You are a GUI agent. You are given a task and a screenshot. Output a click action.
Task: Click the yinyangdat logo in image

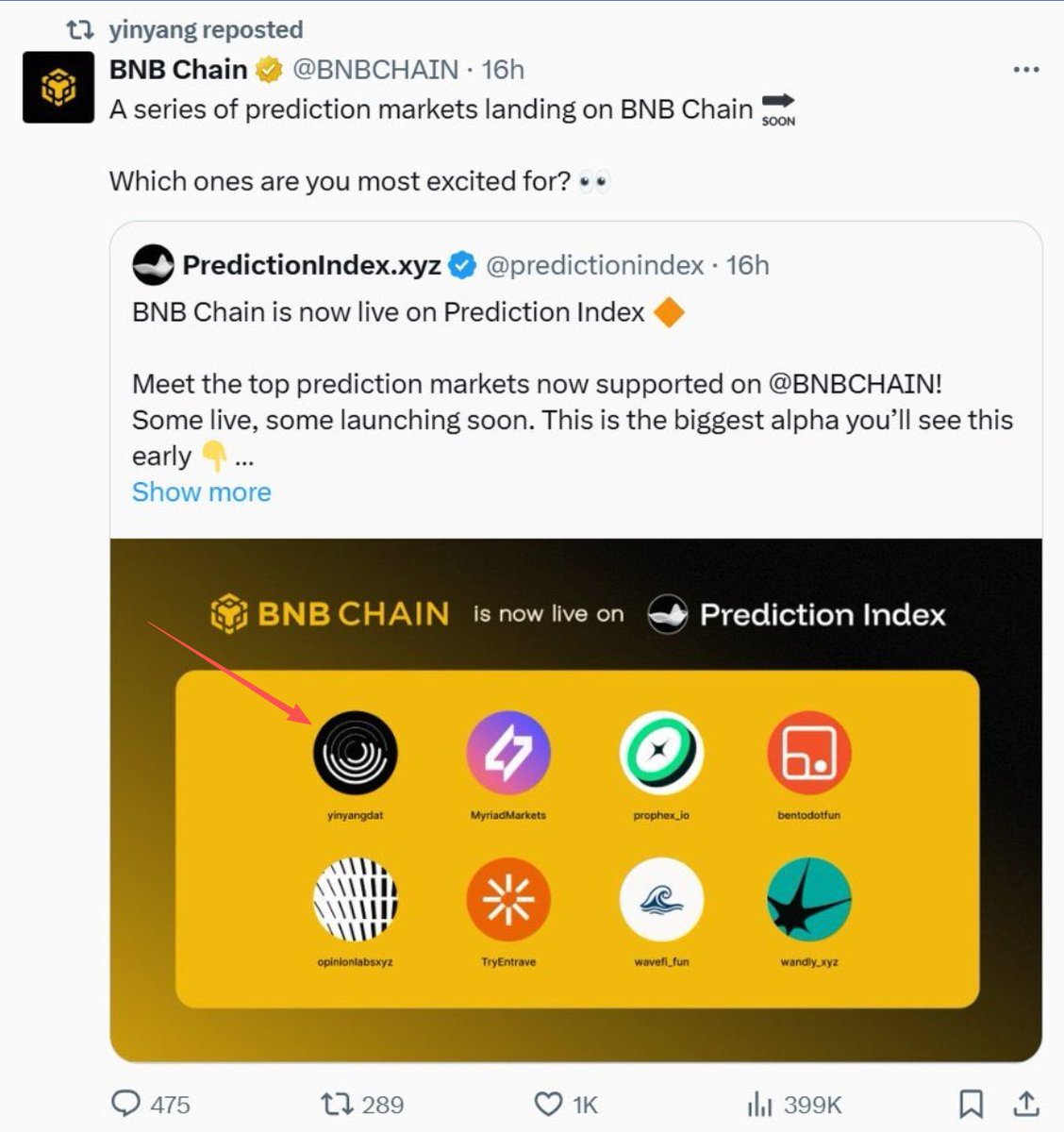tap(355, 752)
